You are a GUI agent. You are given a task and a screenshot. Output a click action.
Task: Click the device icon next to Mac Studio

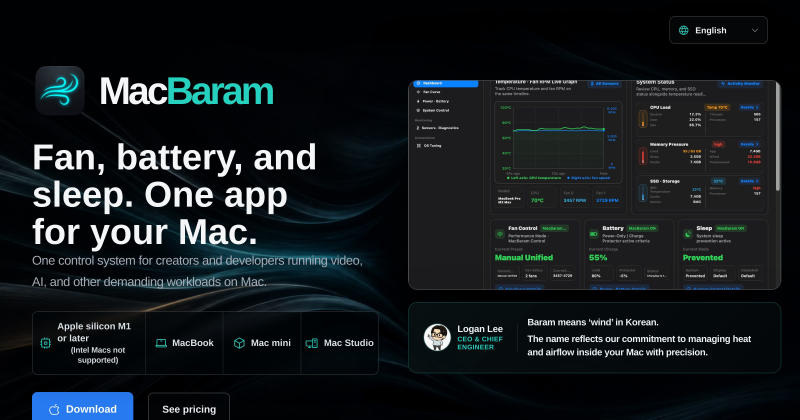point(312,343)
